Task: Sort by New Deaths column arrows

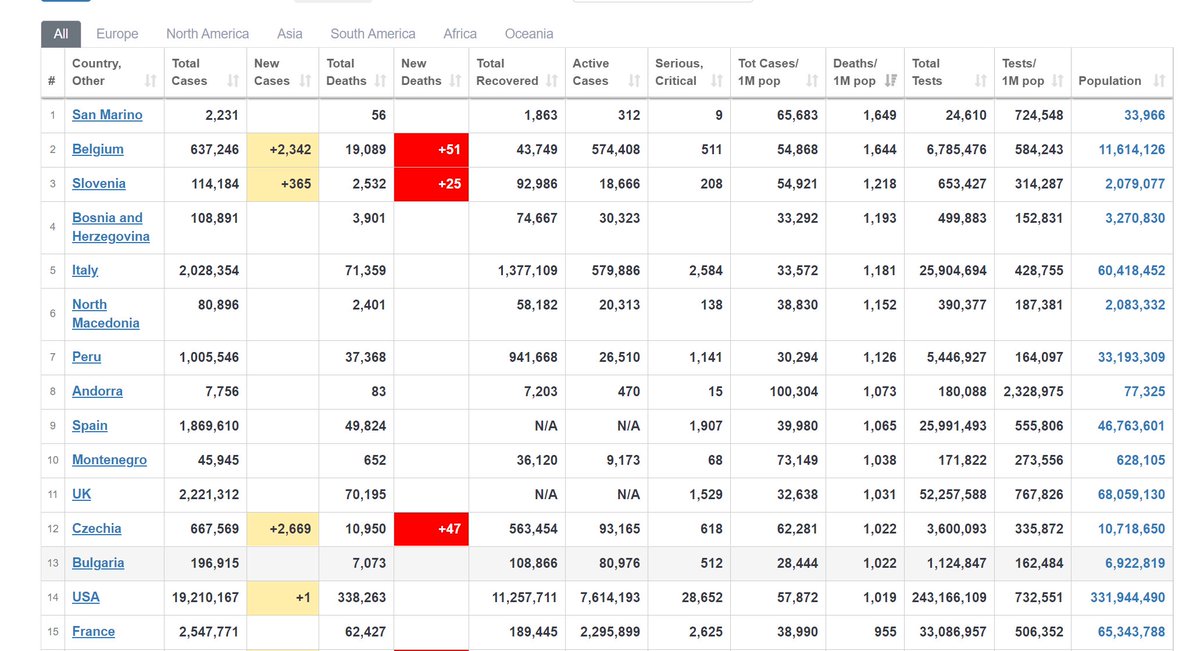Action: coord(456,81)
